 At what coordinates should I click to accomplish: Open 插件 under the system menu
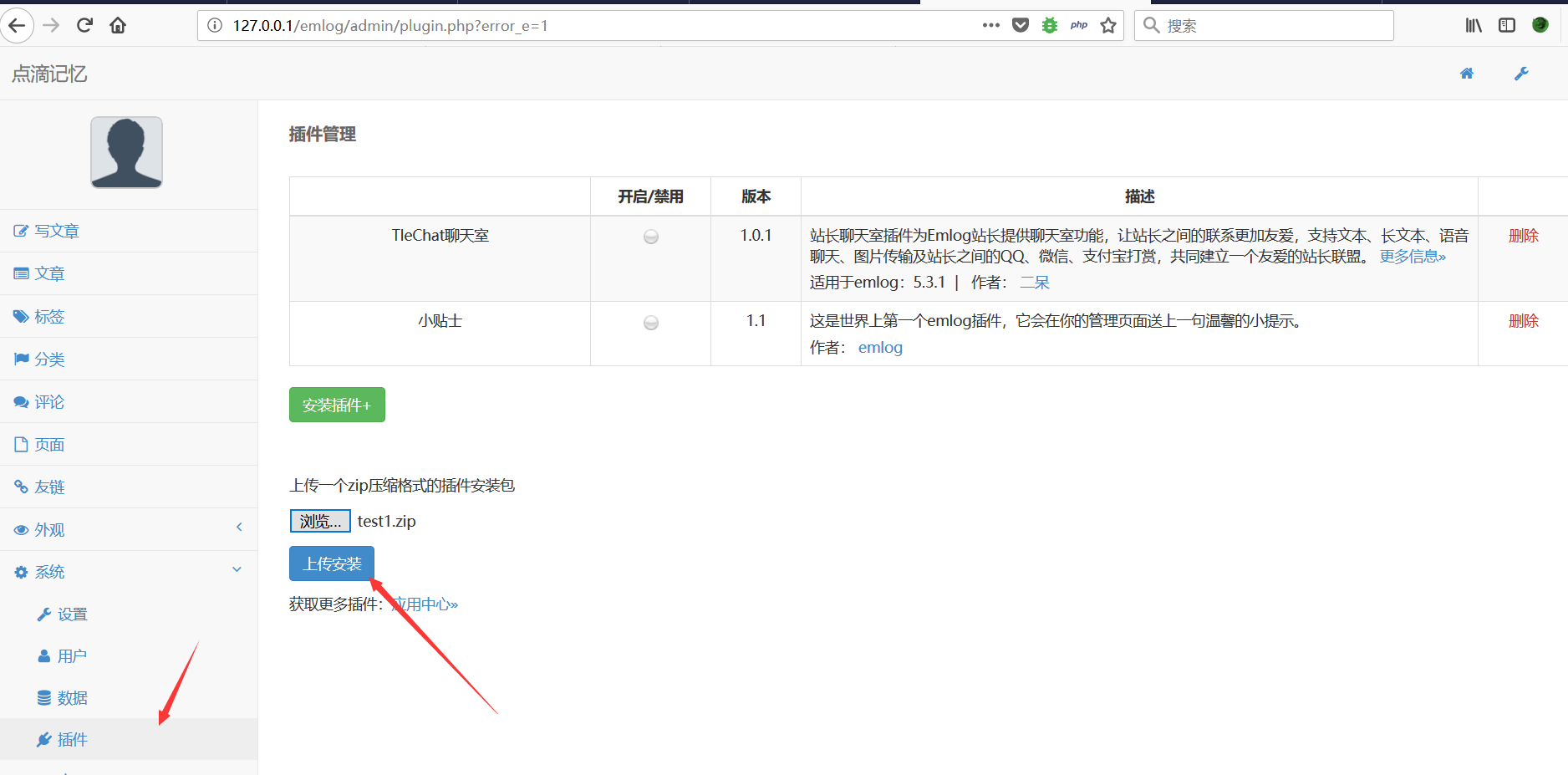(x=129, y=739)
